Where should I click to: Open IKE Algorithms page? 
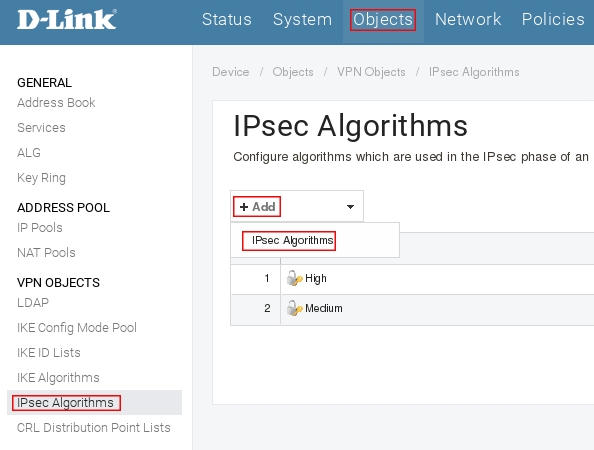coord(58,377)
